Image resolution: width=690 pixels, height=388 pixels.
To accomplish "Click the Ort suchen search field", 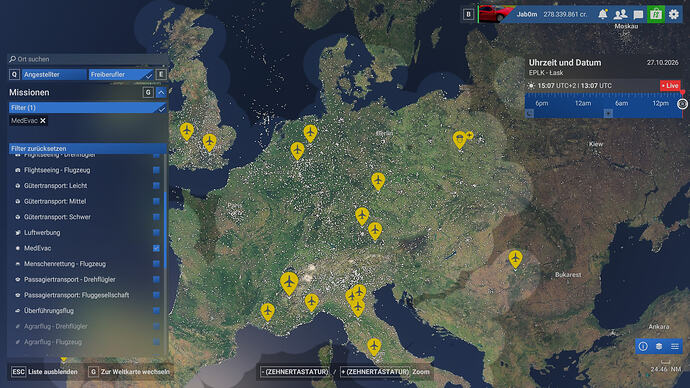I will [x=88, y=59].
